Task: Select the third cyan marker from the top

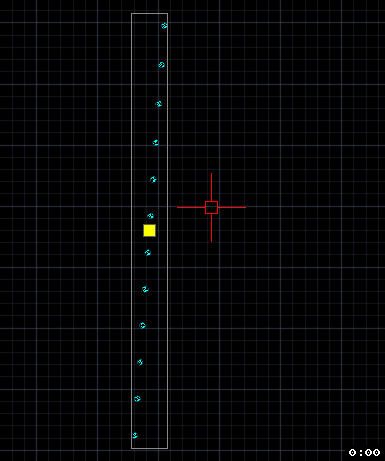Action: 159,104
